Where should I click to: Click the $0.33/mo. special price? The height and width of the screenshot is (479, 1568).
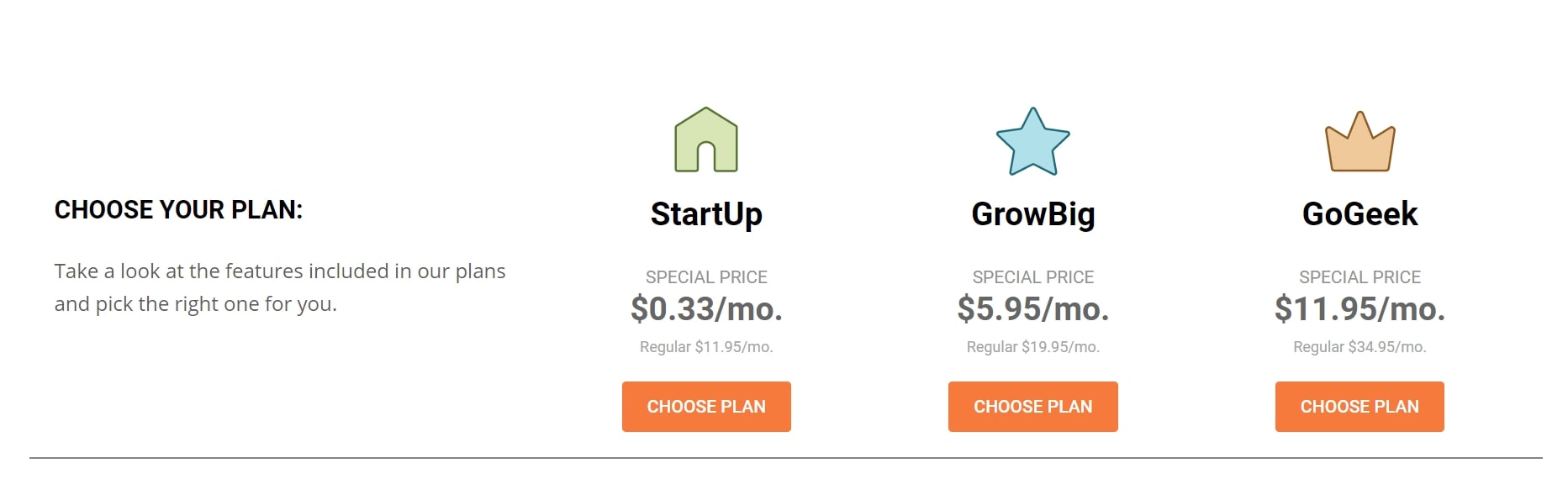[706, 309]
